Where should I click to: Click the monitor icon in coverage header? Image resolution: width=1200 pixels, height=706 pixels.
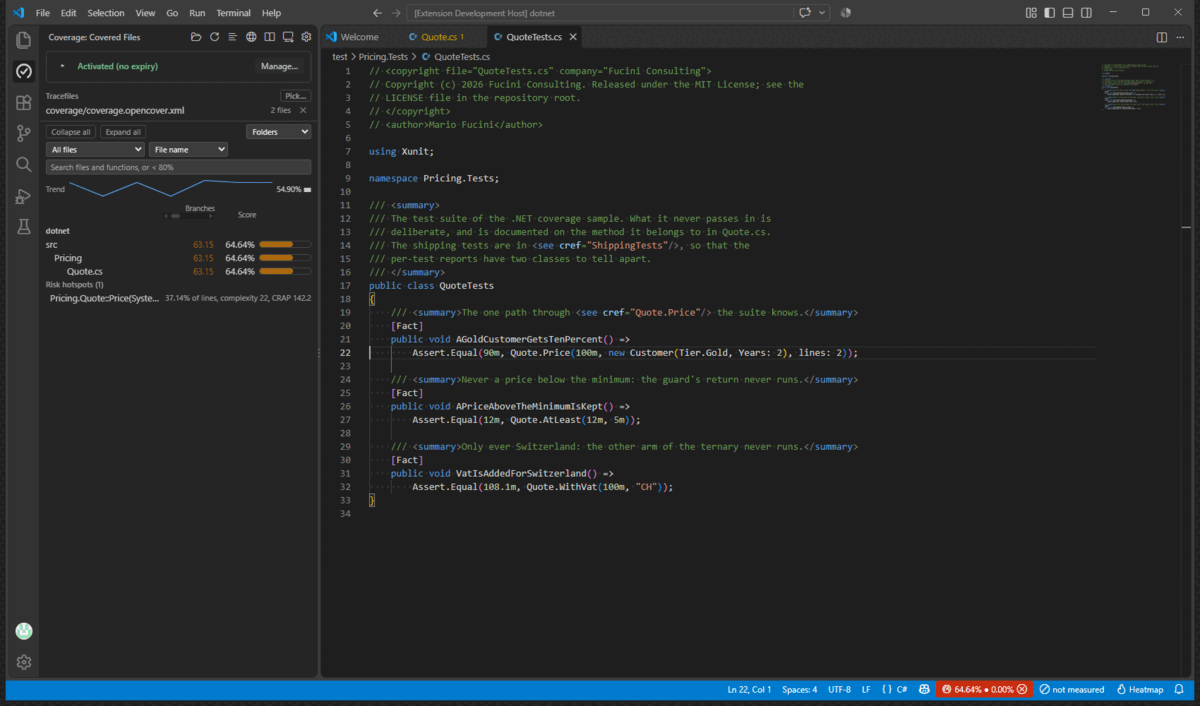coord(288,37)
